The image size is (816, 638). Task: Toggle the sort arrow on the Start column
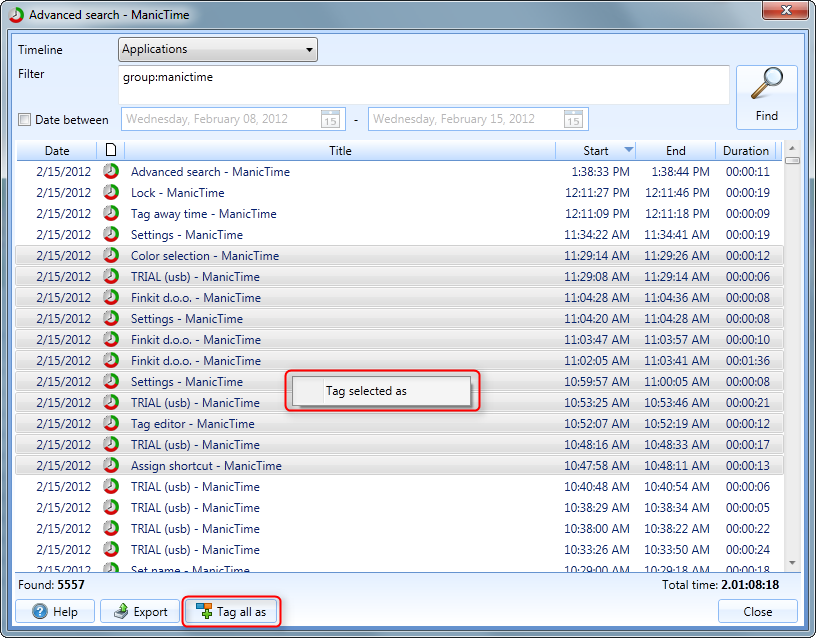click(629, 150)
